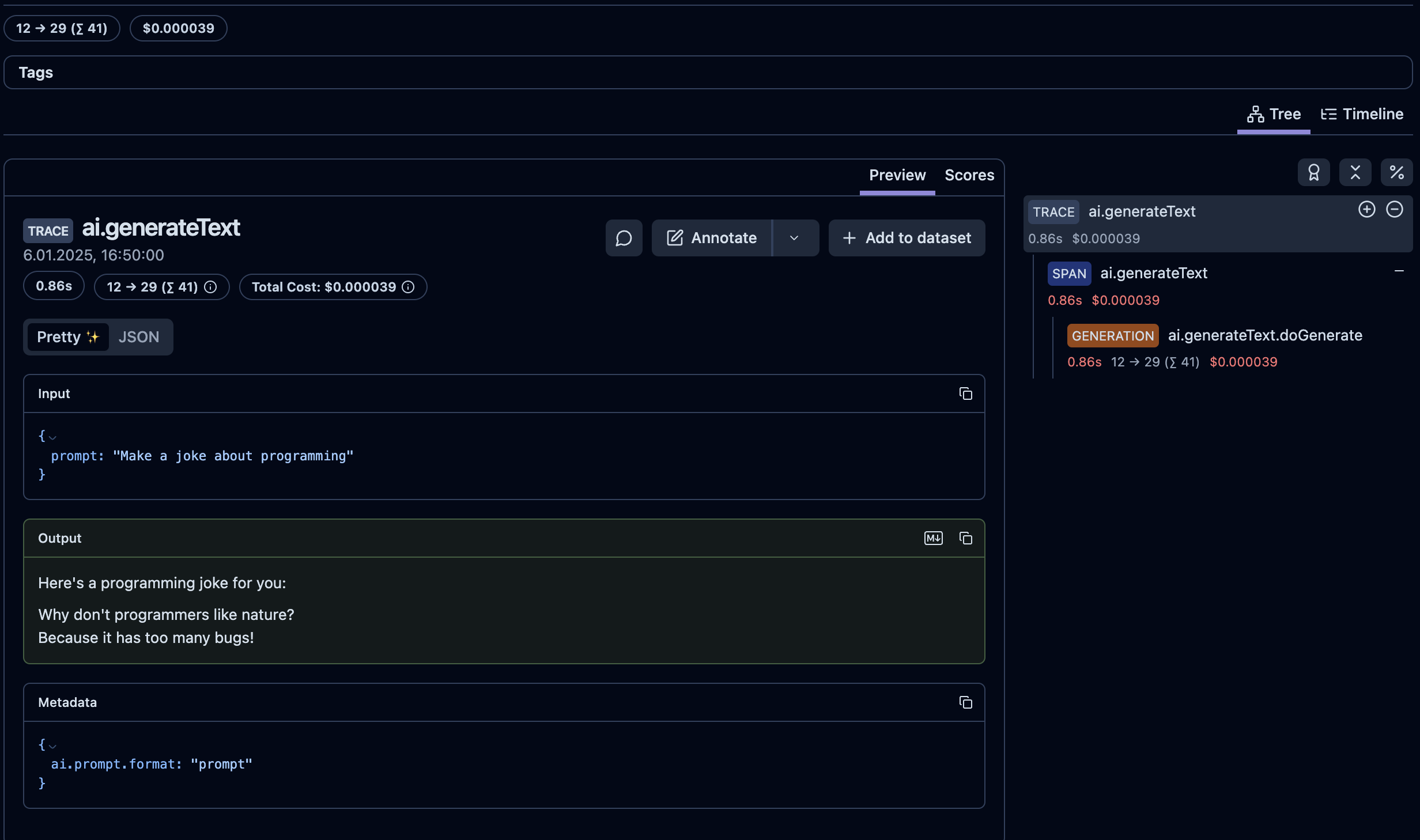Click the comment speech bubble icon
Screen dimensions: 1420x840
pyautogui.click(x=624, y=238)
